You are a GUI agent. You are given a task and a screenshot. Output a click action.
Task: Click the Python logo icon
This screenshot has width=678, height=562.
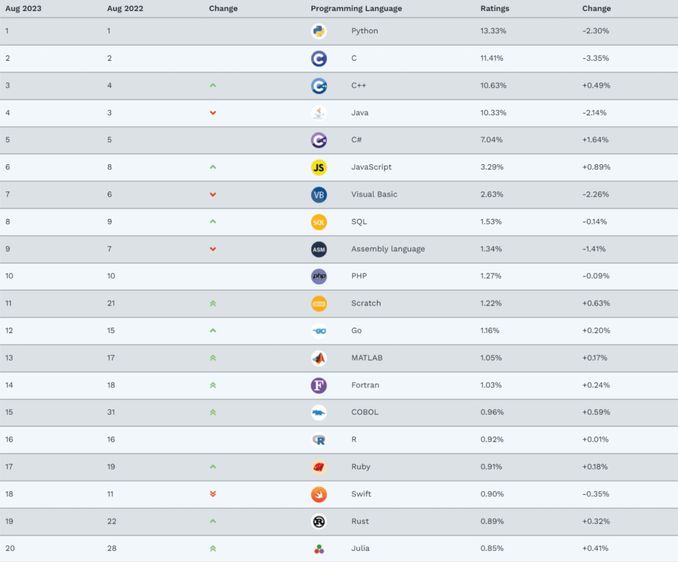click(319, 31)
